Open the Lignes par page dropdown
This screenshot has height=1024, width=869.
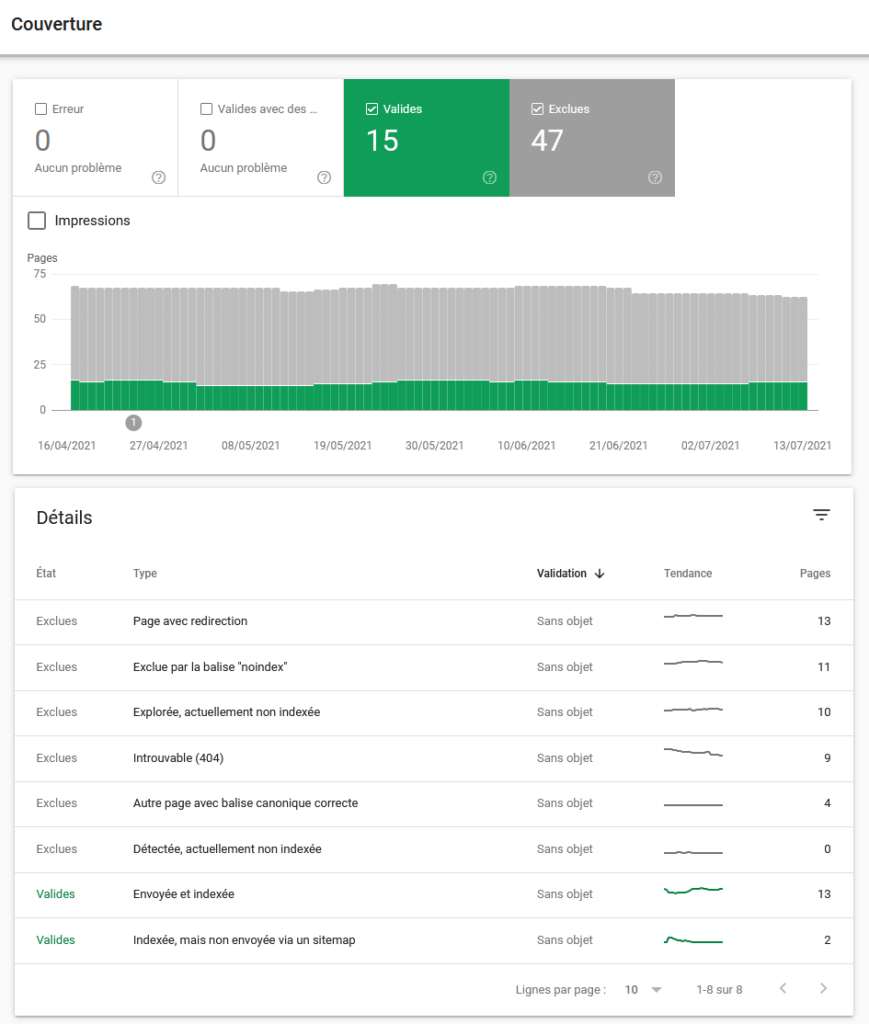coord(643,989)
